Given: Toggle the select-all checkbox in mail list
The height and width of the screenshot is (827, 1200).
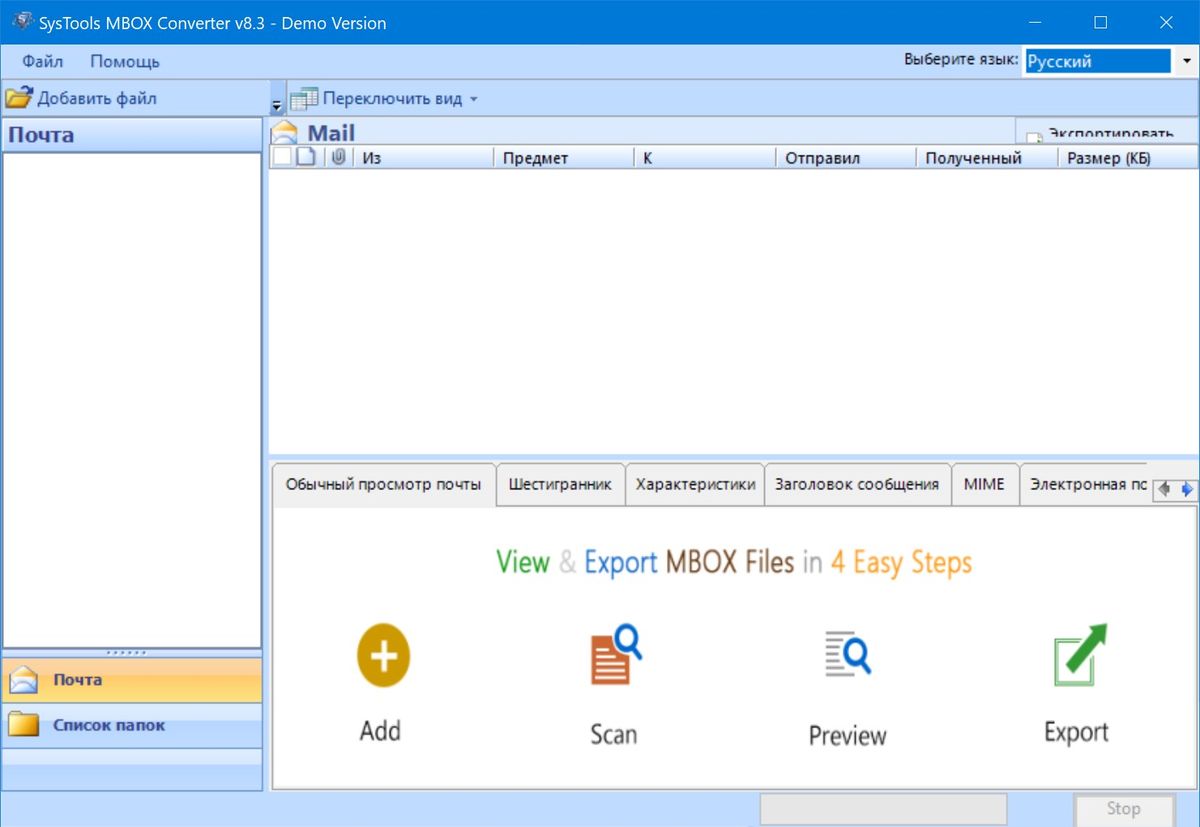Looking at the screenshot, I should (281, 157).
